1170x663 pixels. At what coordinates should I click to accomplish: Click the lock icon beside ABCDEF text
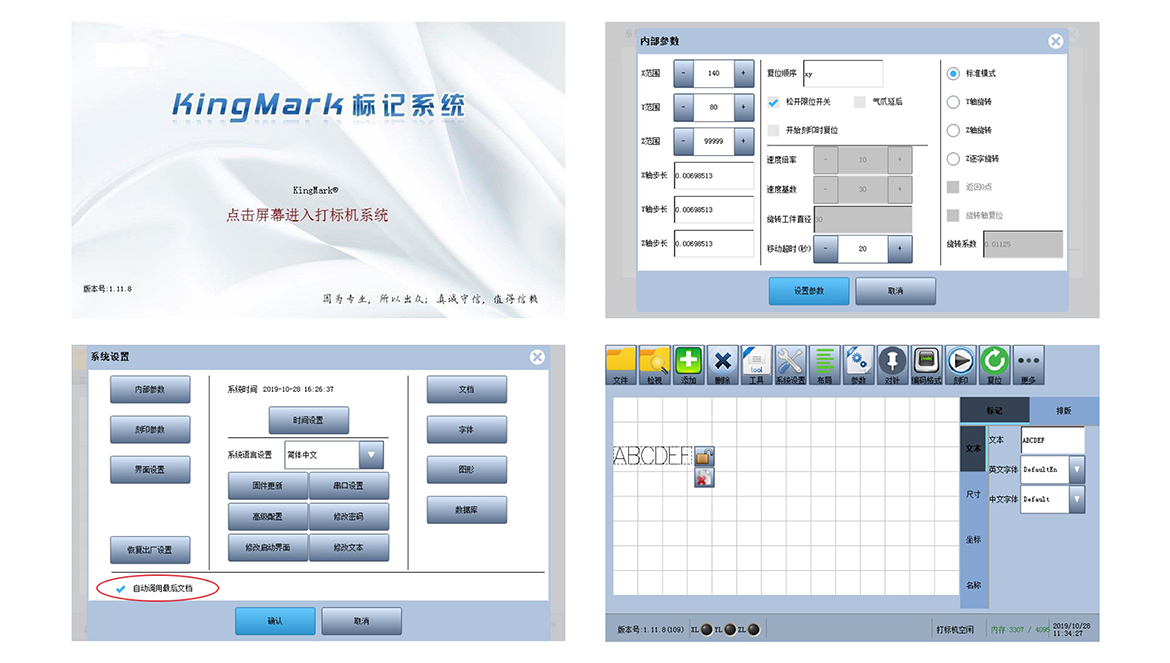pyautogui.click(x=704, y=456)
